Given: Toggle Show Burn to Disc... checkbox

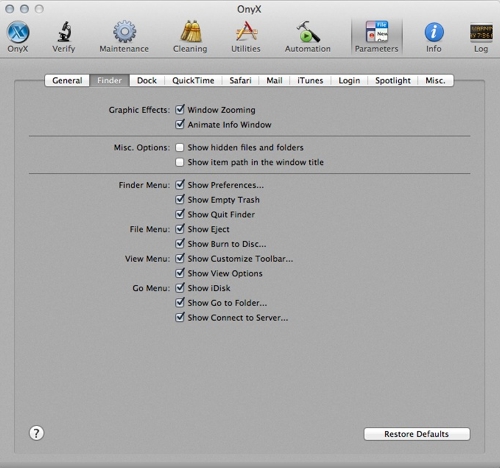Looking at the screenshot, I should click(x=180, y=243).
